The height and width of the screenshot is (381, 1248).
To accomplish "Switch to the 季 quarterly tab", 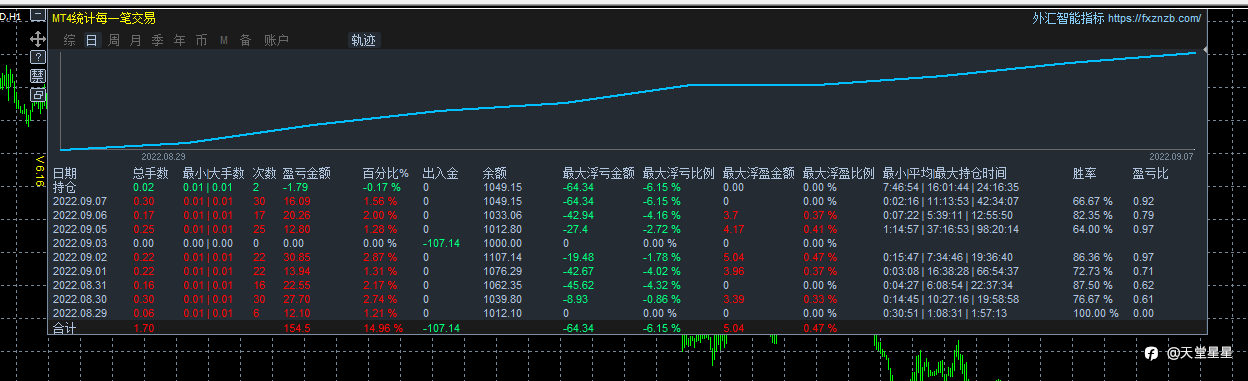I will [x=158, y=40].
